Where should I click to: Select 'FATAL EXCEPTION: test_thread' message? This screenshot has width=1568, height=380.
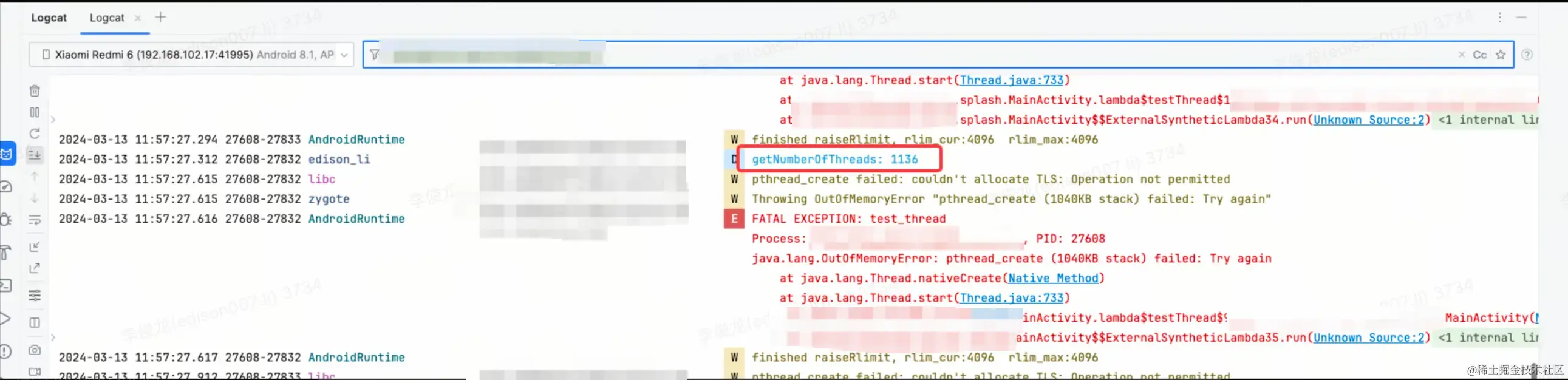pyautogui.click(x=848, y=219)
